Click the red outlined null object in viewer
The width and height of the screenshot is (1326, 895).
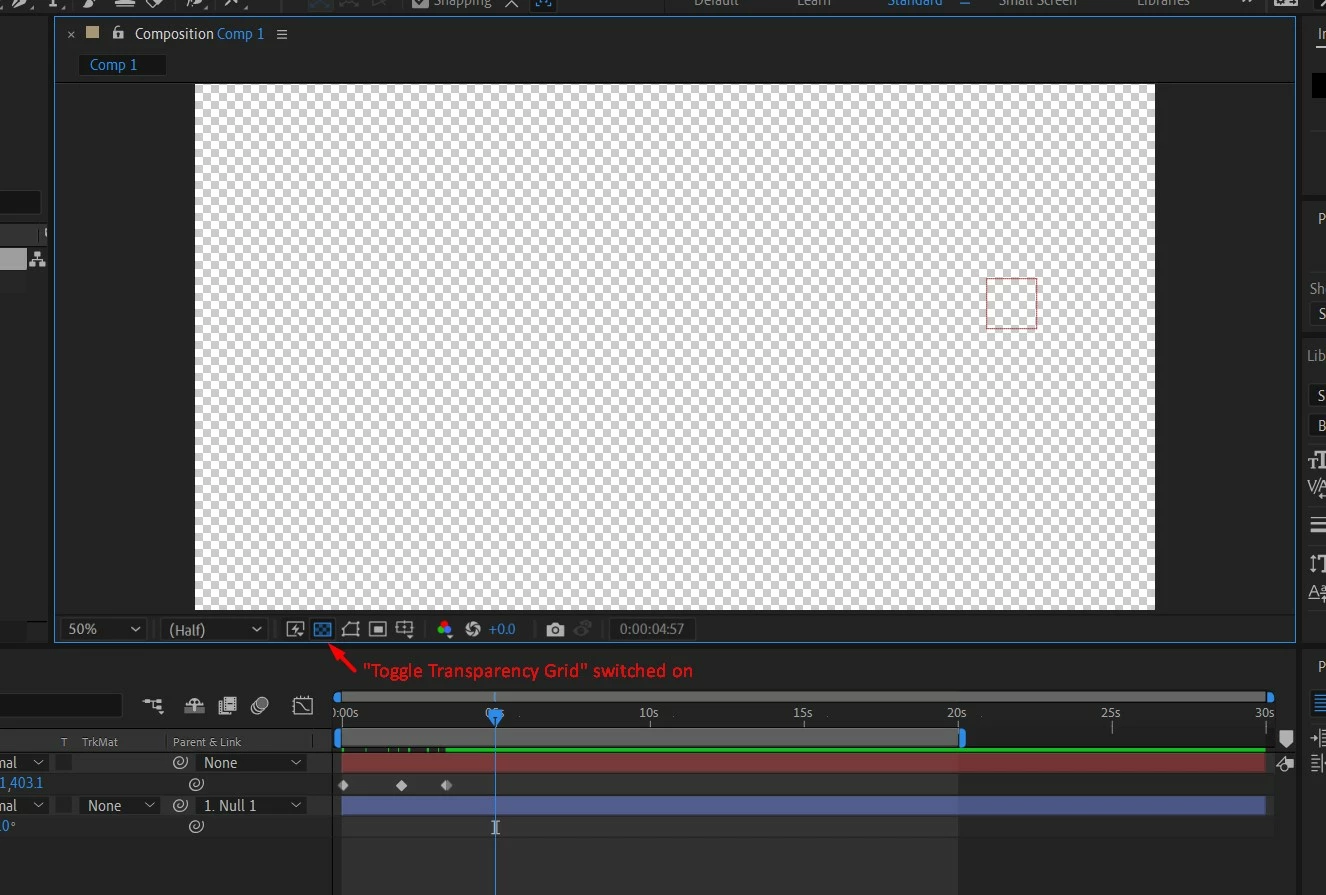pyautogui.click(x=1011, y=303)
